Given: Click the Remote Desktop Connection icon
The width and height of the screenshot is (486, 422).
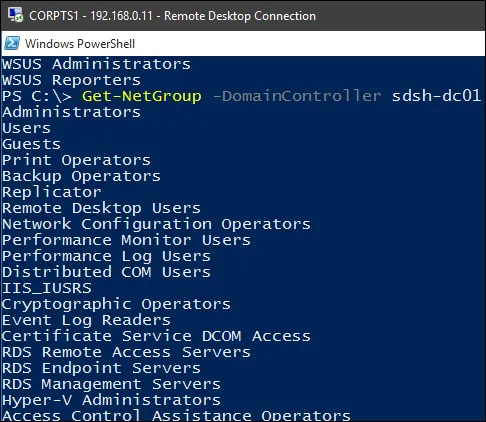Looking at the screenshot, I should pyautogui.click(x=15, y=15).
